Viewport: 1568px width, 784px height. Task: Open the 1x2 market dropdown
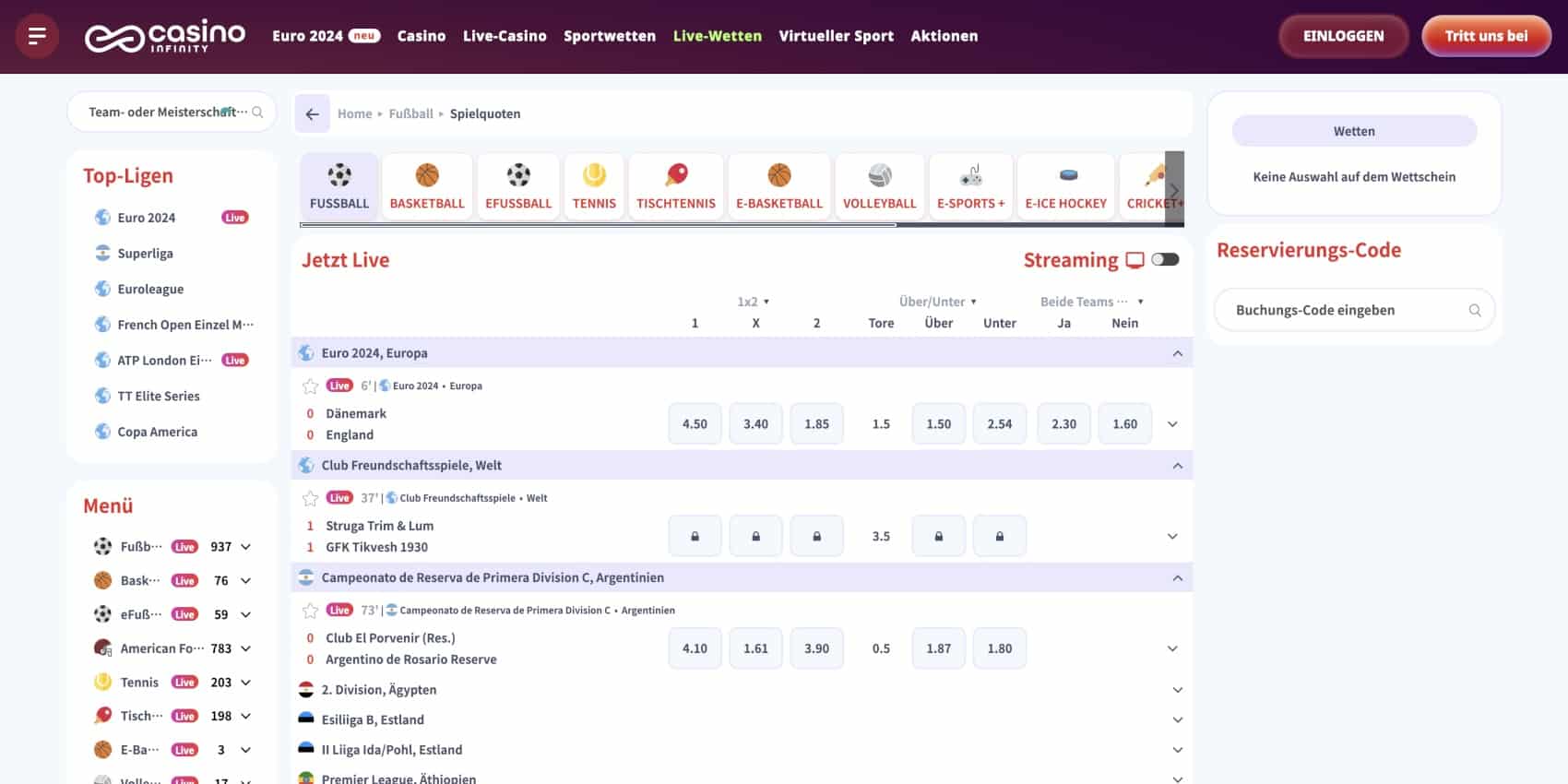[754, 302]
